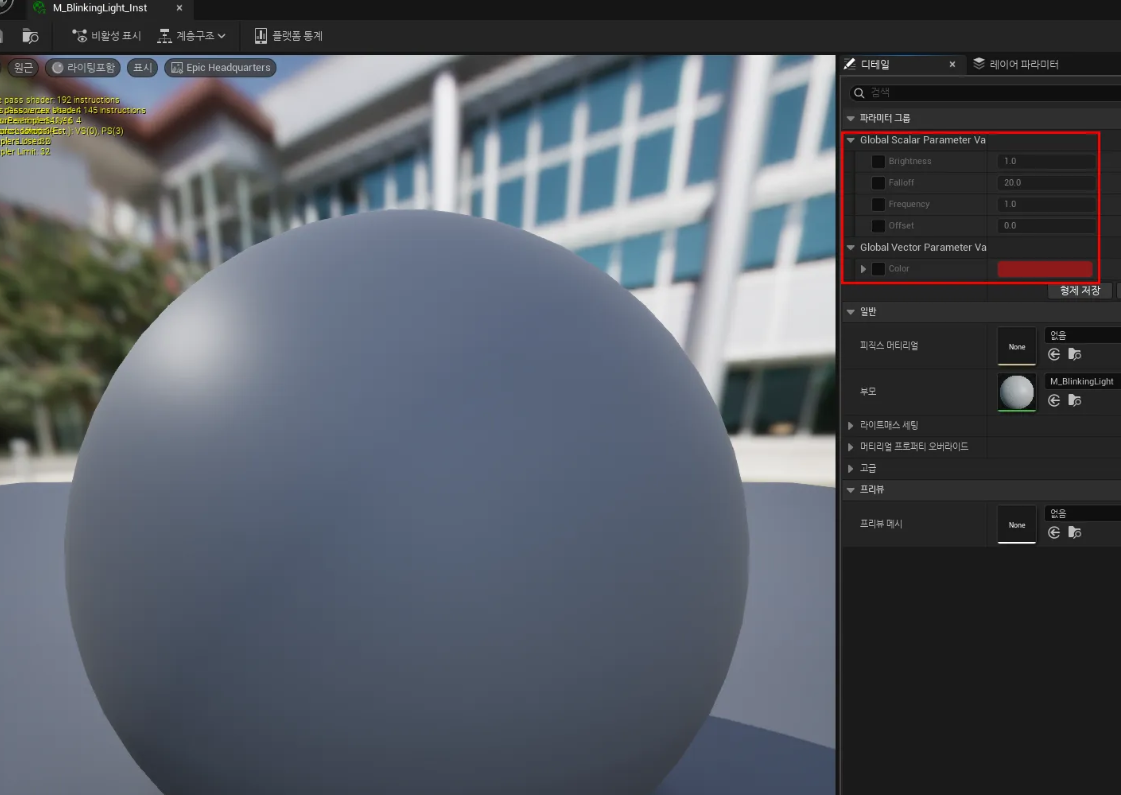Click the 부모 parent material sphere thumbnail
Viewport: 1121px width, 795px height.
(1017, 392)
